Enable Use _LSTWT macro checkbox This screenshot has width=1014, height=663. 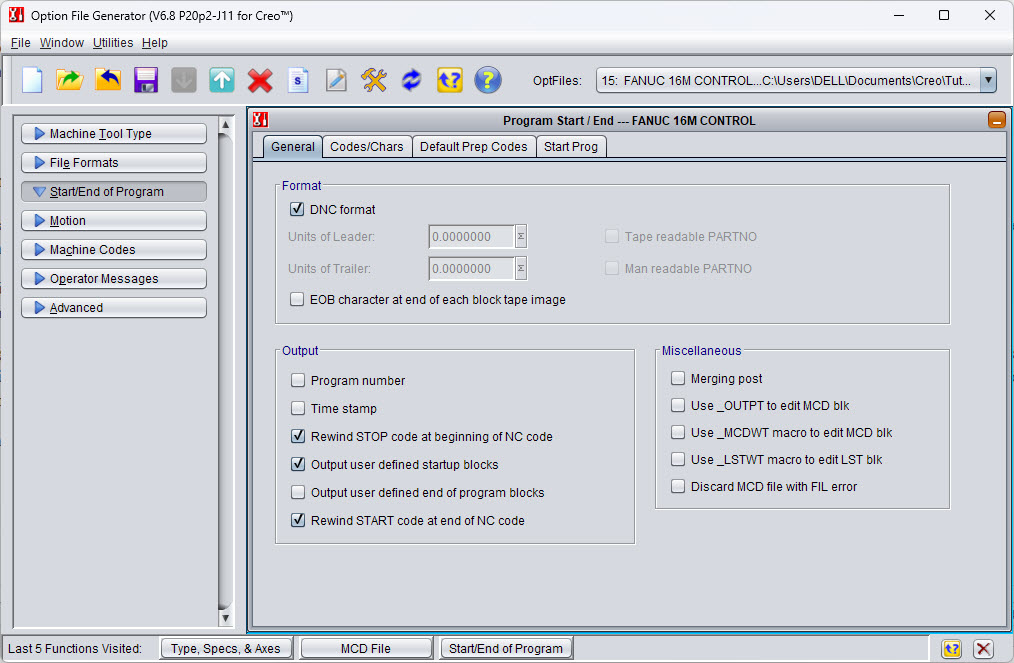(678, 459)
